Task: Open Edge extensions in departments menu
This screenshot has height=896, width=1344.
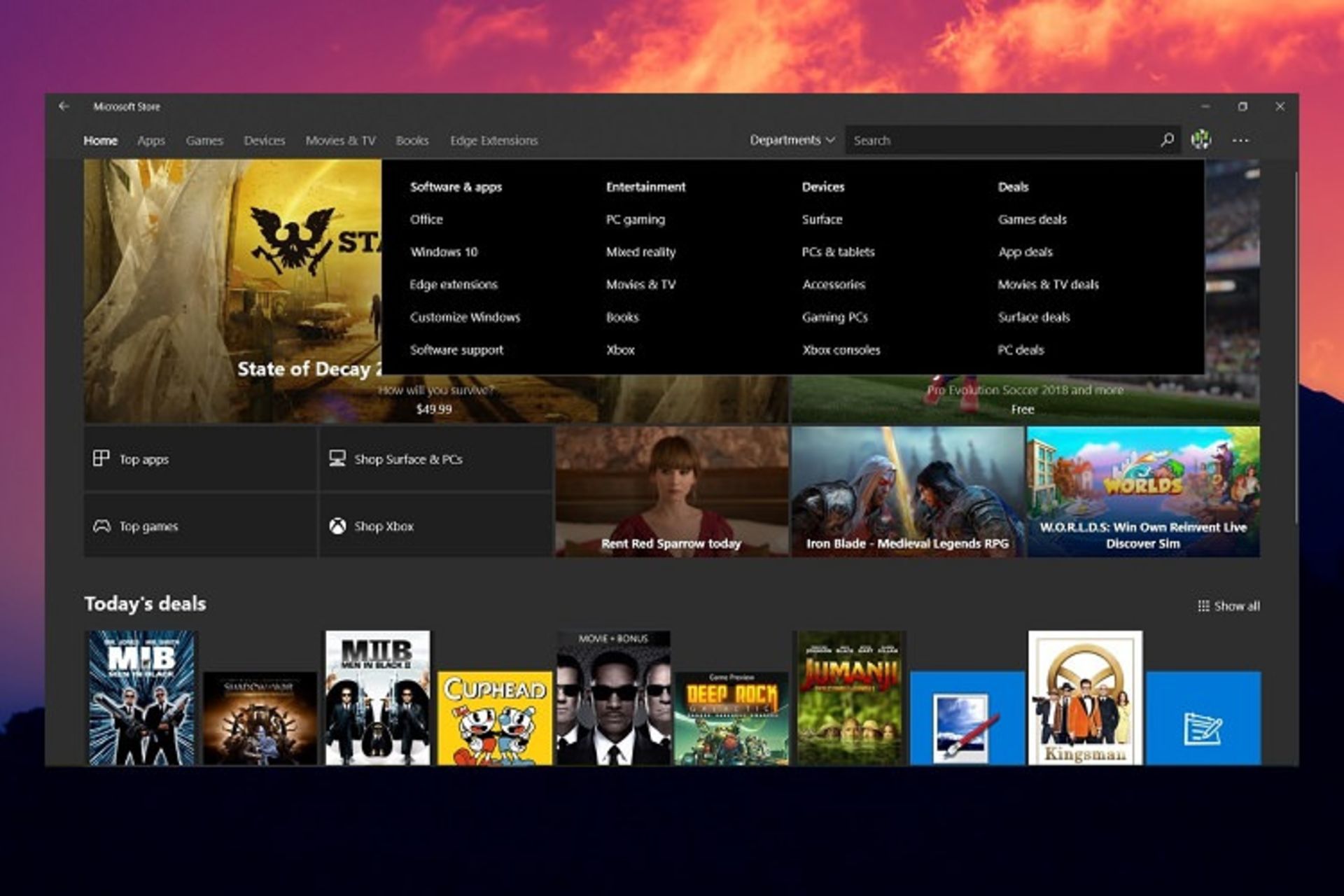Action: click(454, 284)
